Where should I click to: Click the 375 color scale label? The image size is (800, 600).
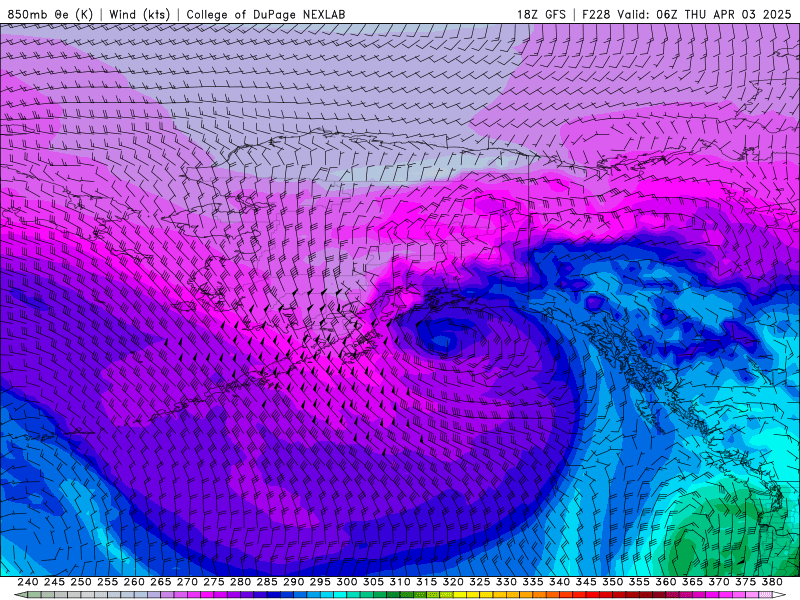(745, 582)
